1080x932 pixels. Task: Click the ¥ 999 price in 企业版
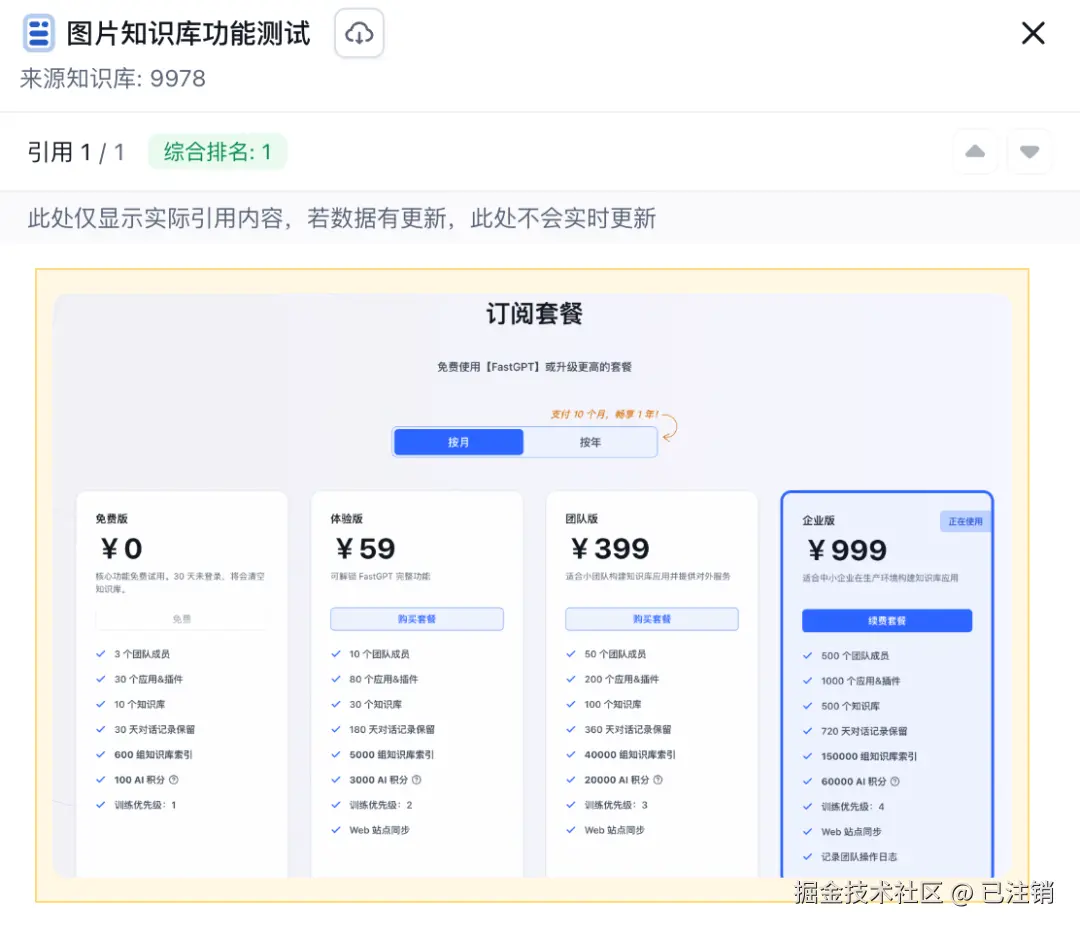847,550
